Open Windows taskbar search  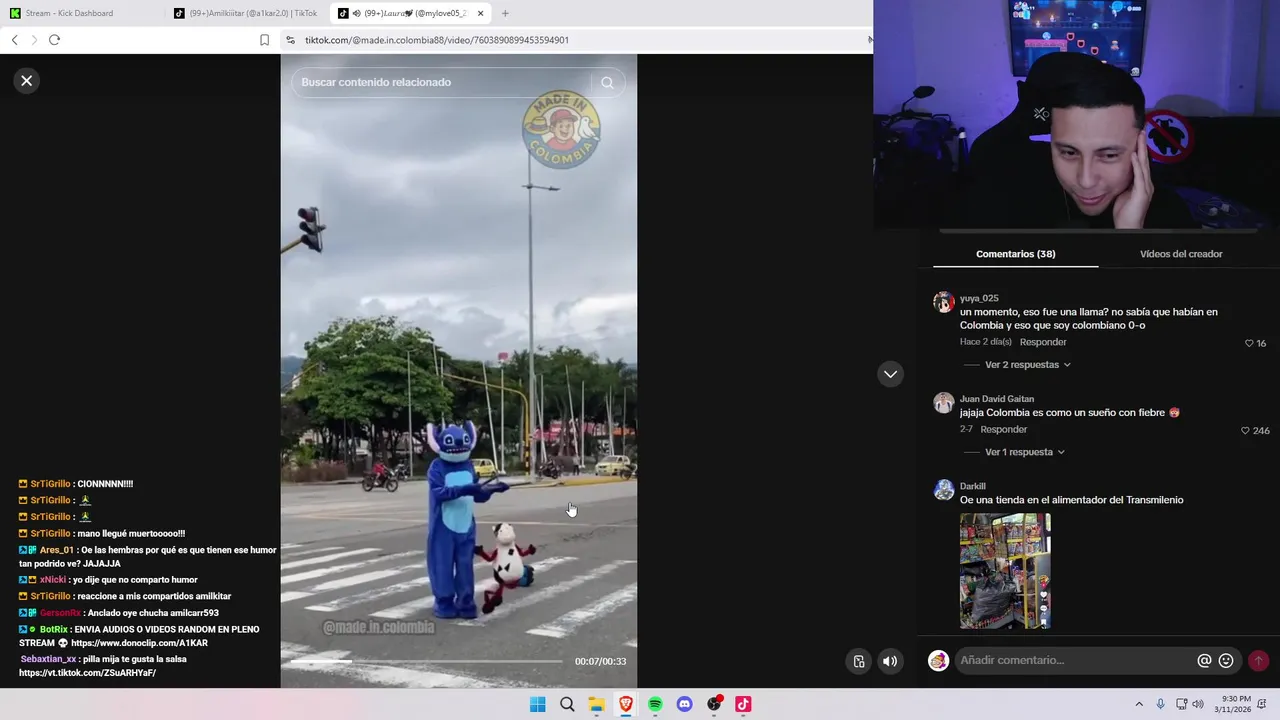click(x=567, y=704)
